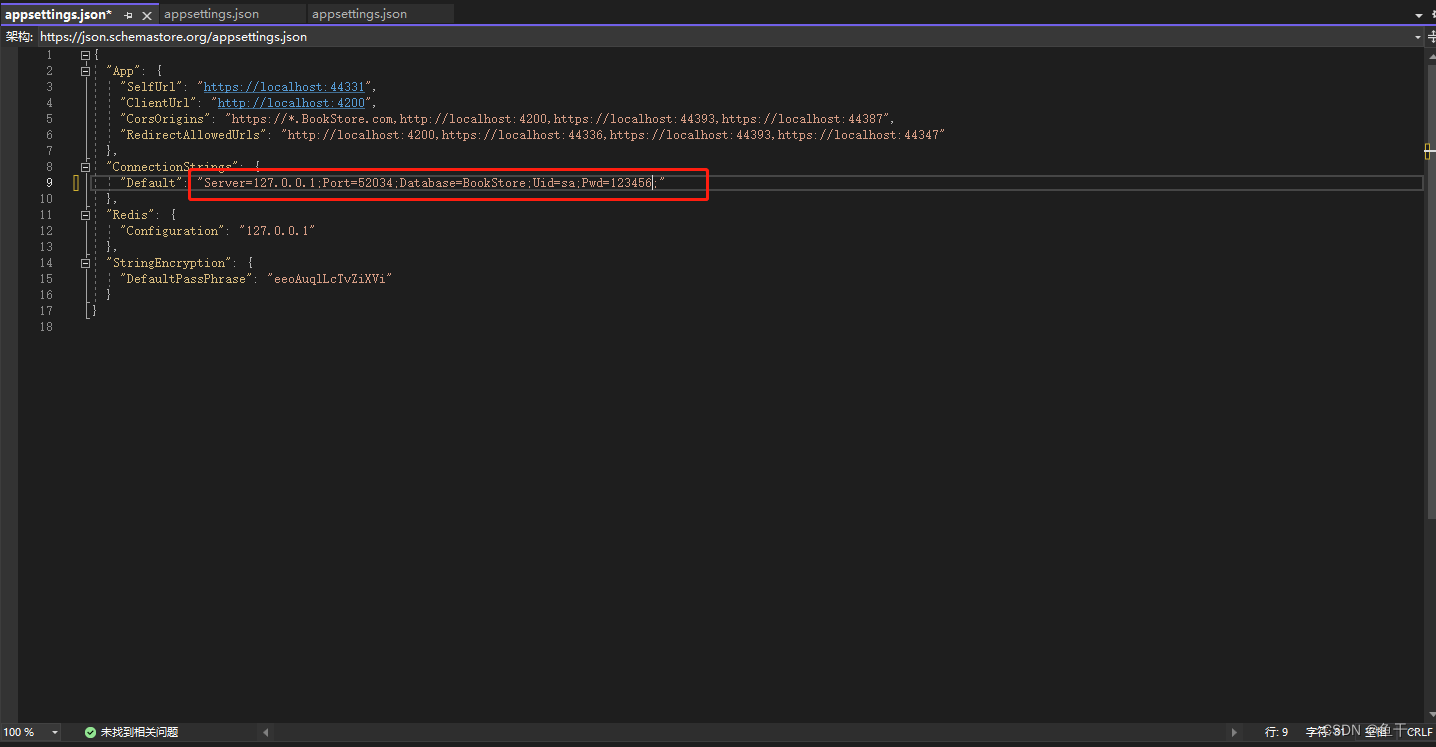Switch to the third appsettings.json tab
Viewport: 1436px width, 747px height.
(x=359, y=14)
